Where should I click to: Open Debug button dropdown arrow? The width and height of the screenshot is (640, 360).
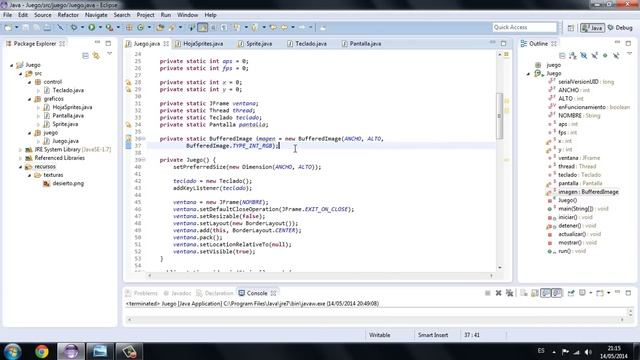click(x=82, y=27)
